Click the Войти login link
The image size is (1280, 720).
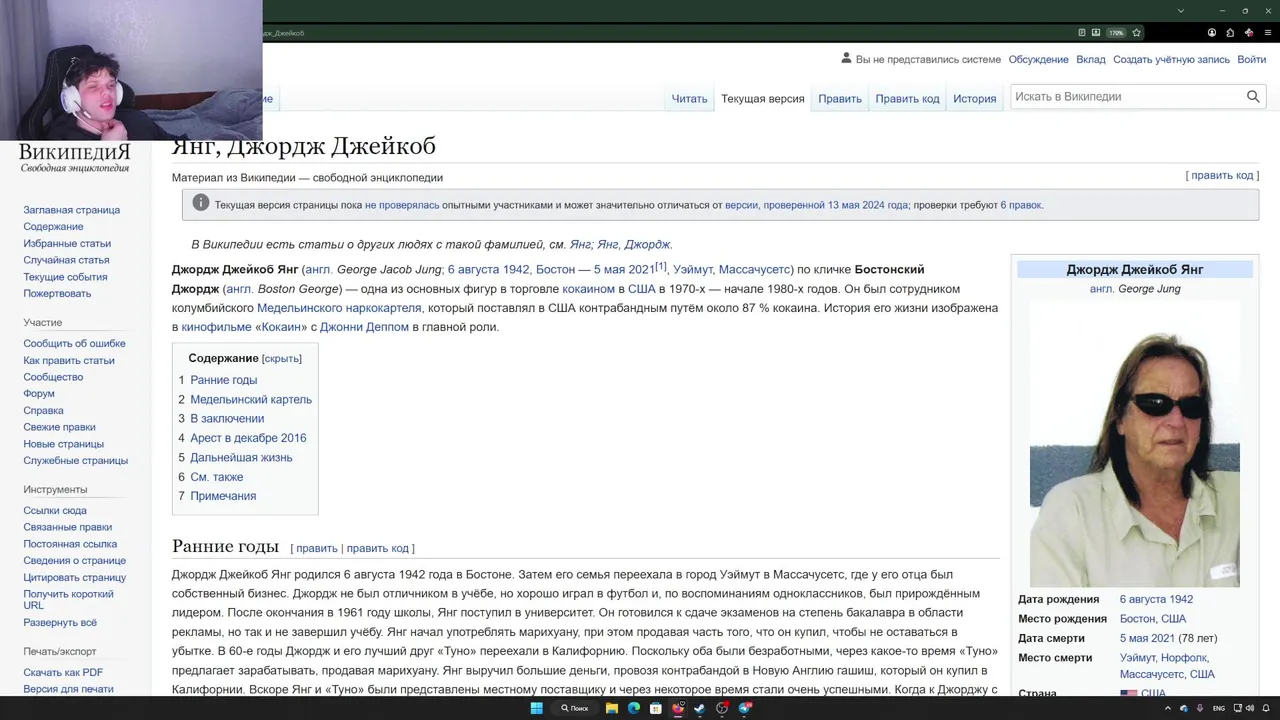click(1251, 59)
